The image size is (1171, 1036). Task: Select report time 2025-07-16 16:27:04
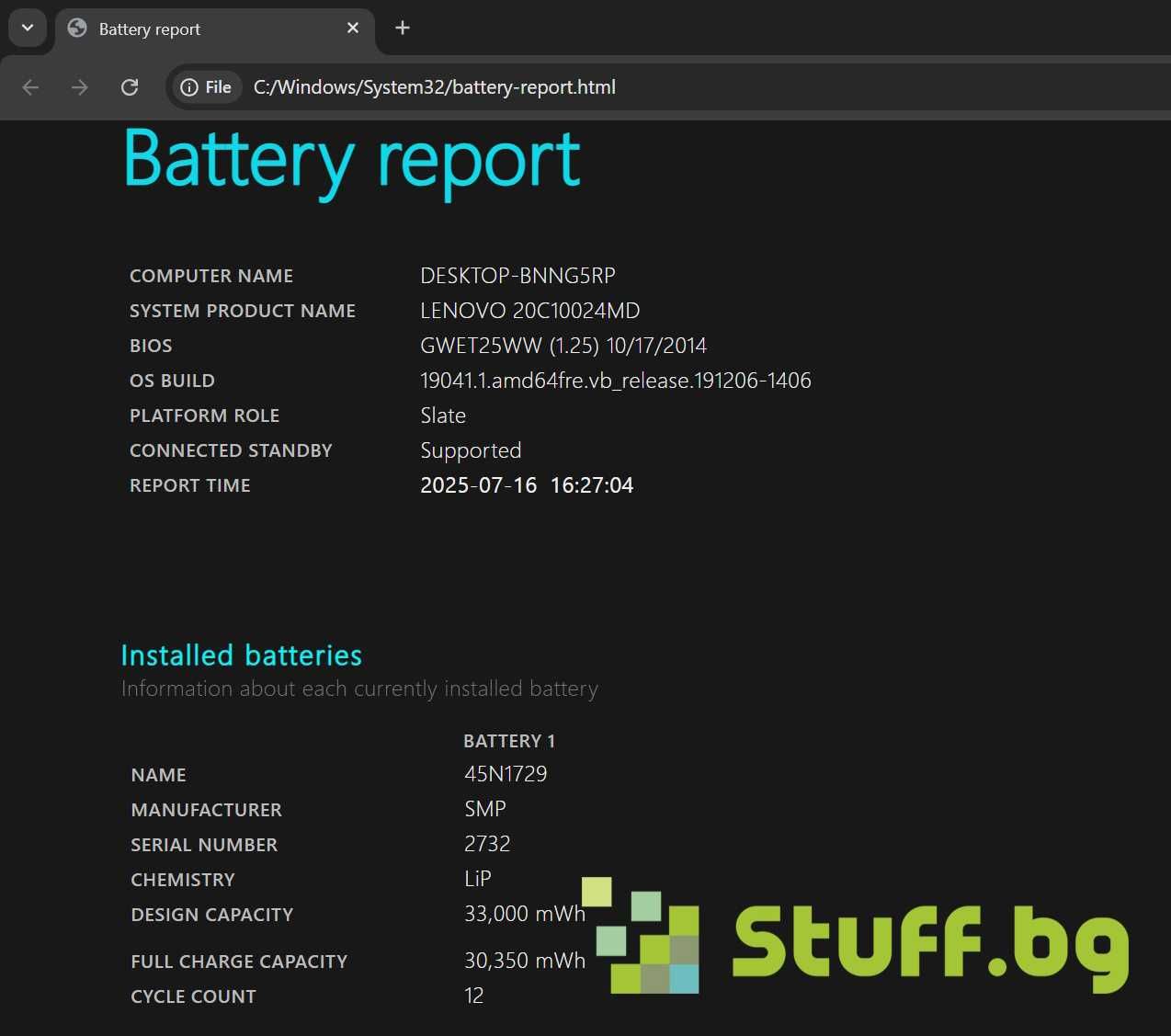click(x=527, y=485)
